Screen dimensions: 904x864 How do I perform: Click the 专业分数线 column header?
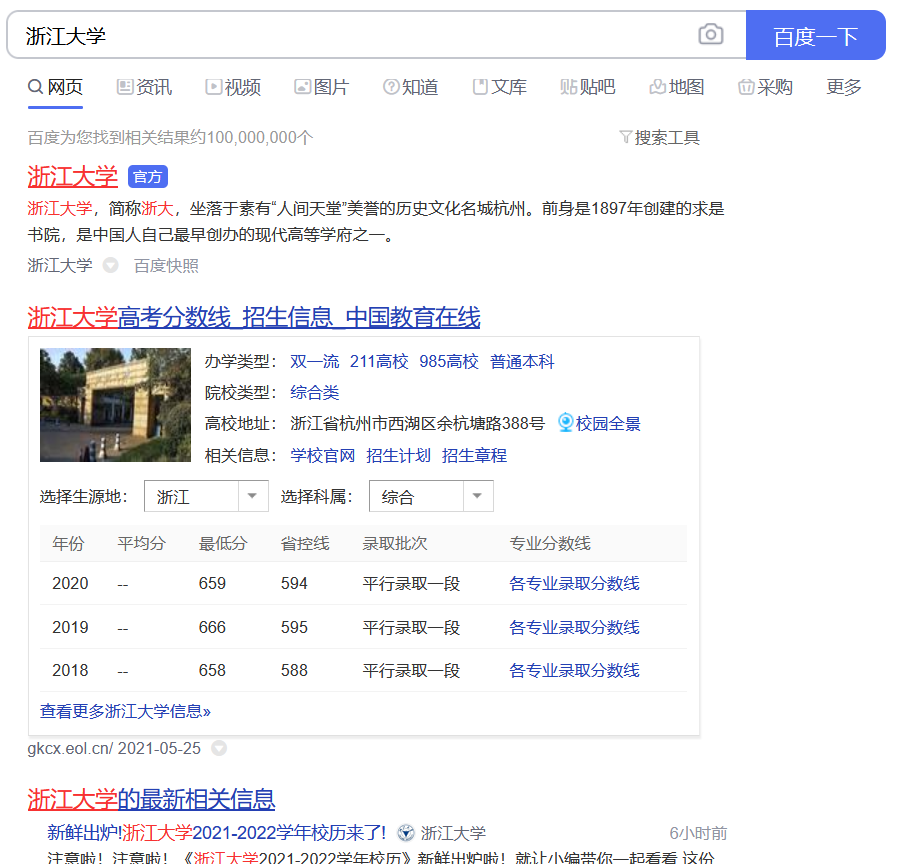(x=550, y=543)
